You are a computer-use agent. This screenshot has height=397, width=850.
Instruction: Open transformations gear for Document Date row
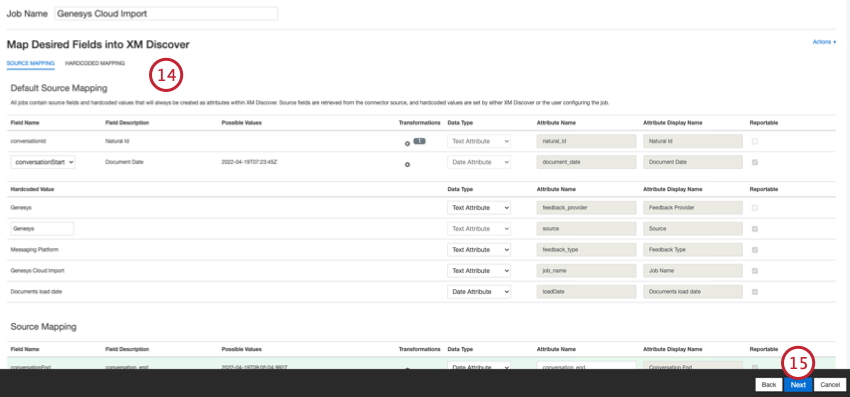tap(407, 164)
